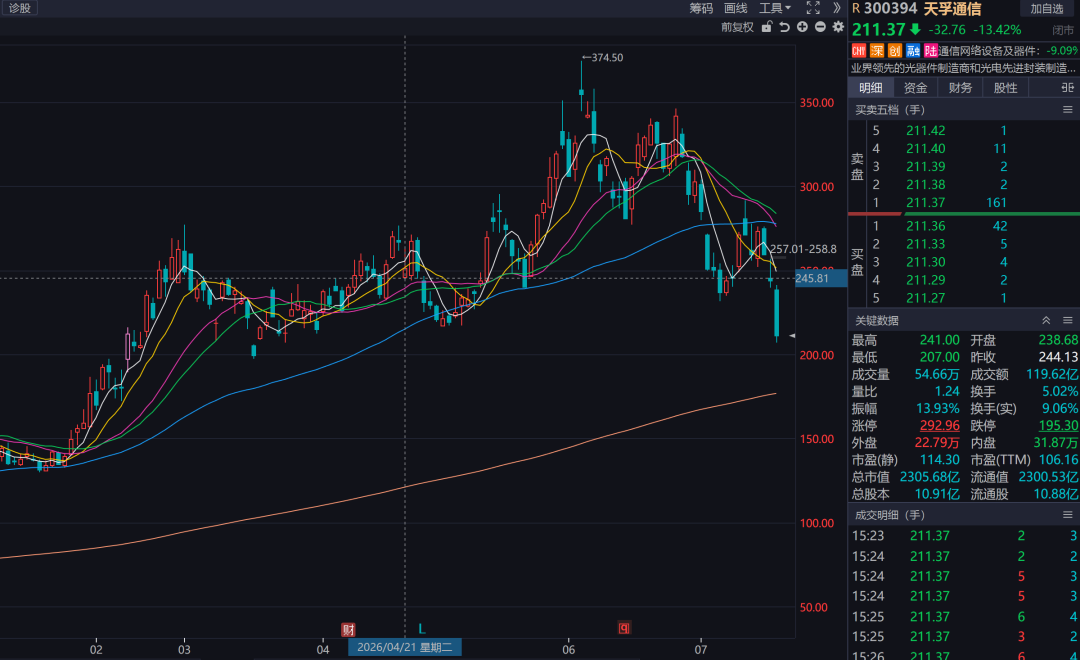Viewport: 1080px width, 660px height.
Task: Click the undo arrow icon
Action: tap(785, 27)
